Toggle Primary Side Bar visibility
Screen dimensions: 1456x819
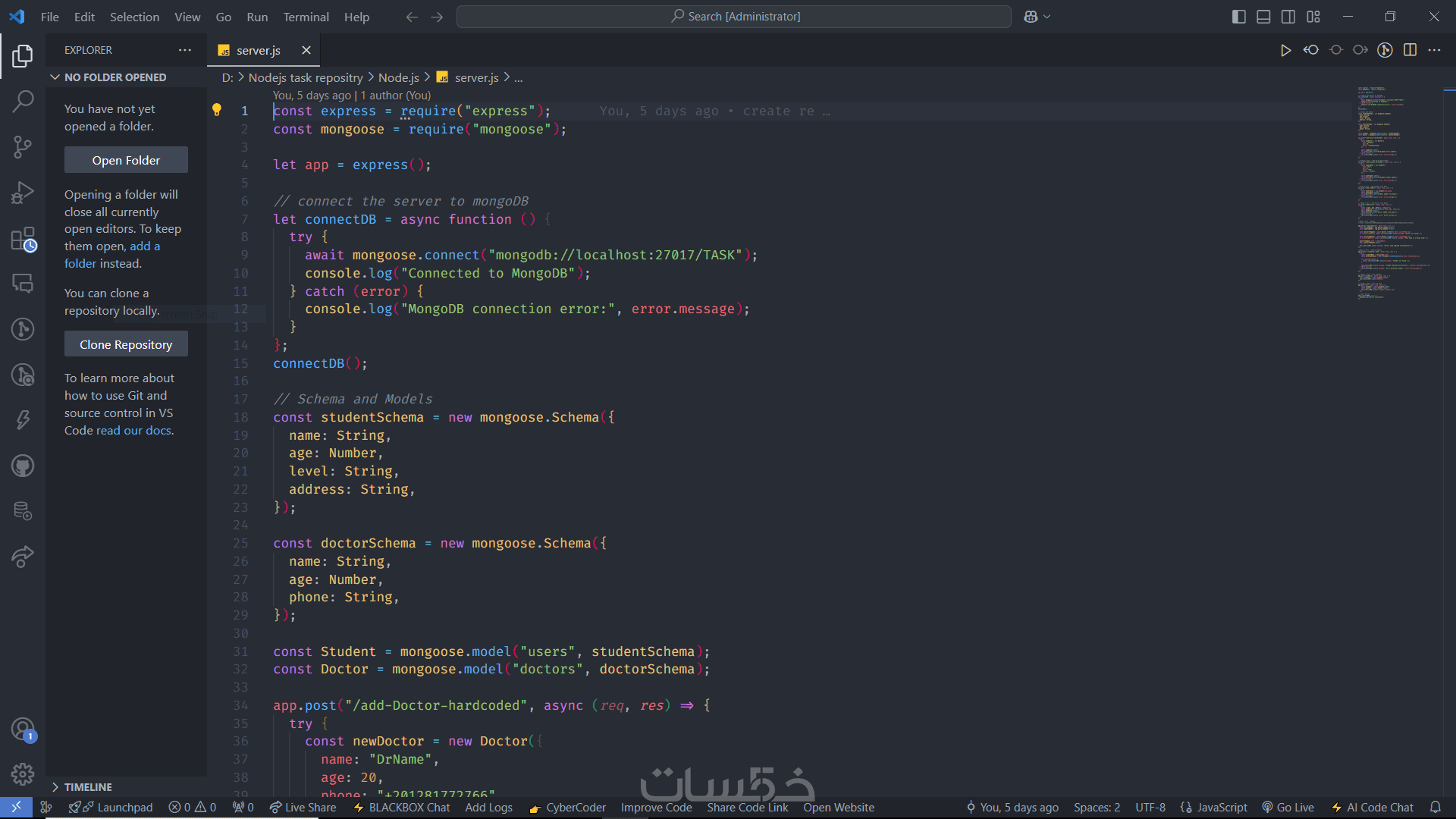coord(1239,17)
